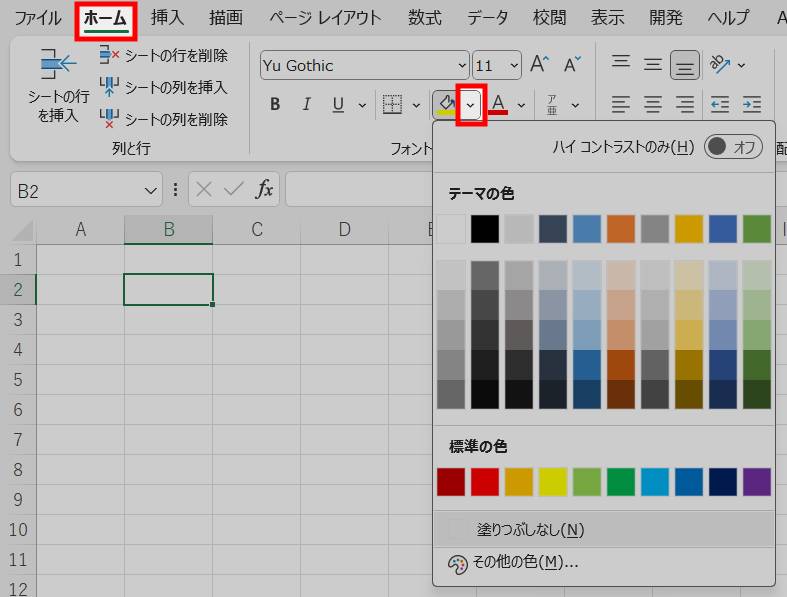Switch to the 数式 tab
The width and height of the screenshot is (787, 597).
coord(425,18)
